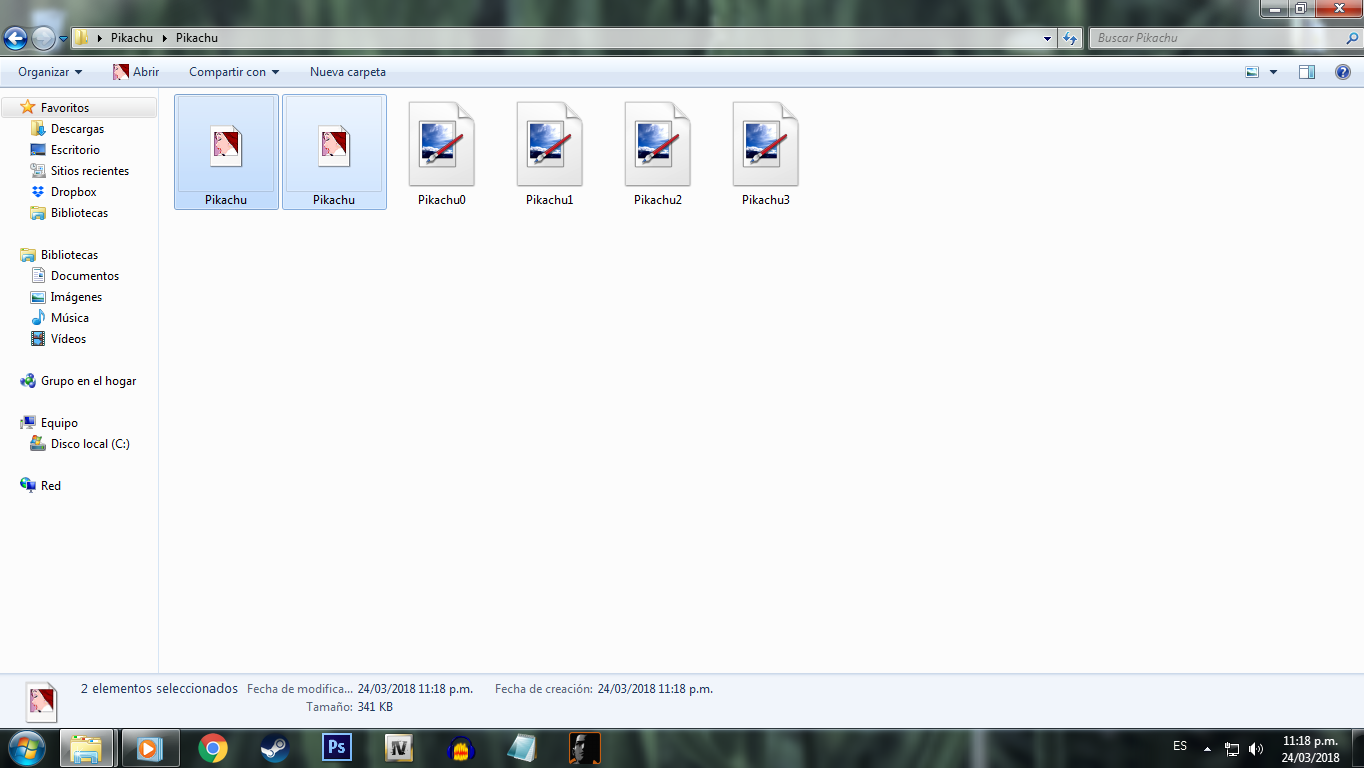Click the "2 elementos seleccionados" text

pyautogui.click(x=159, y=689)
